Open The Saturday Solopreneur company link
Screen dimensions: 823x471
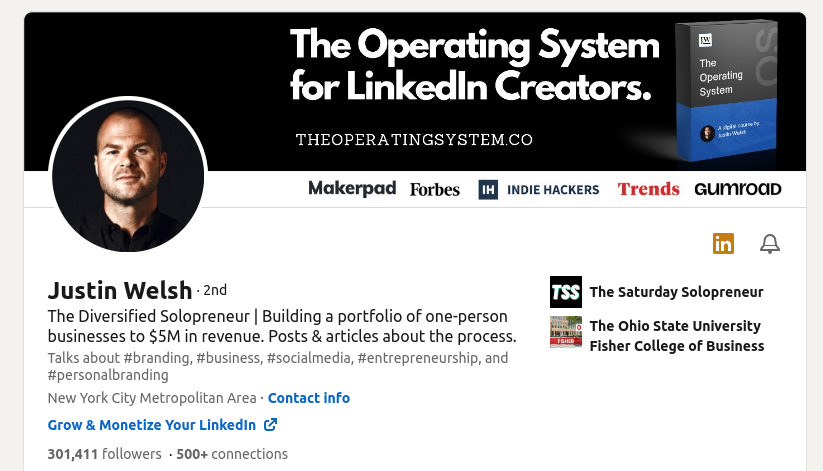tap(676, 292)
